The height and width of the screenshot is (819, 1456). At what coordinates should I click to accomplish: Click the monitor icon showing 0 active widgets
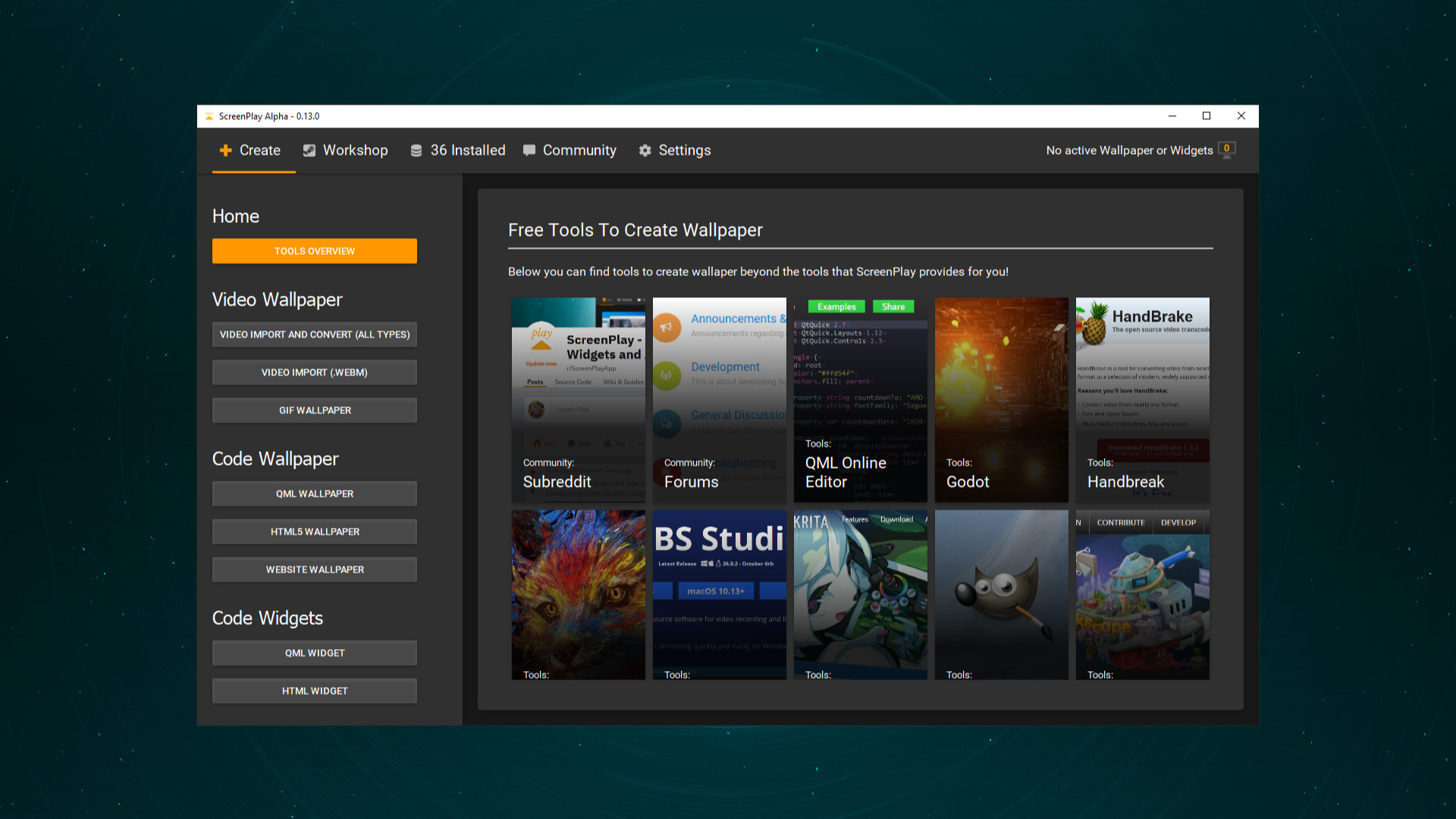[x=1226, y=150]
